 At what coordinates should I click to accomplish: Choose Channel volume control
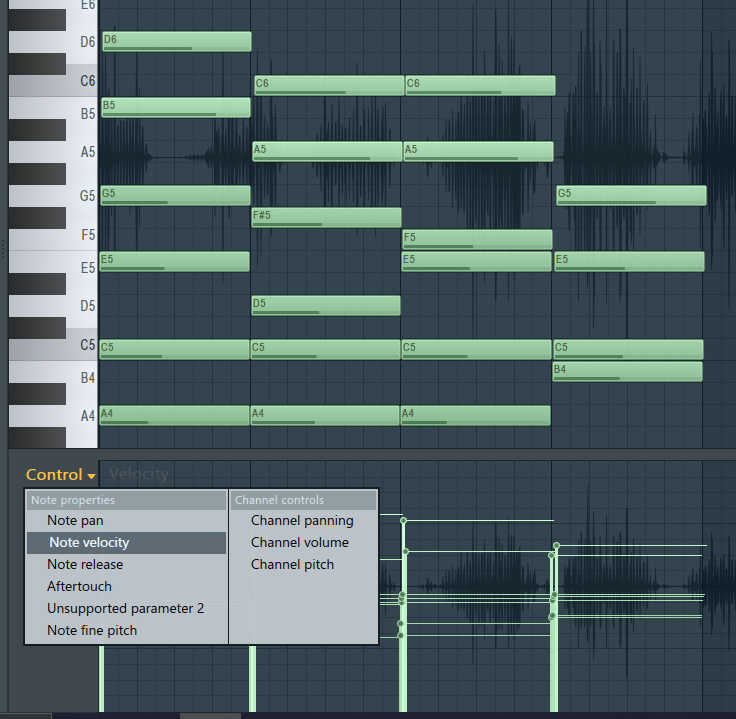point(300,543)
